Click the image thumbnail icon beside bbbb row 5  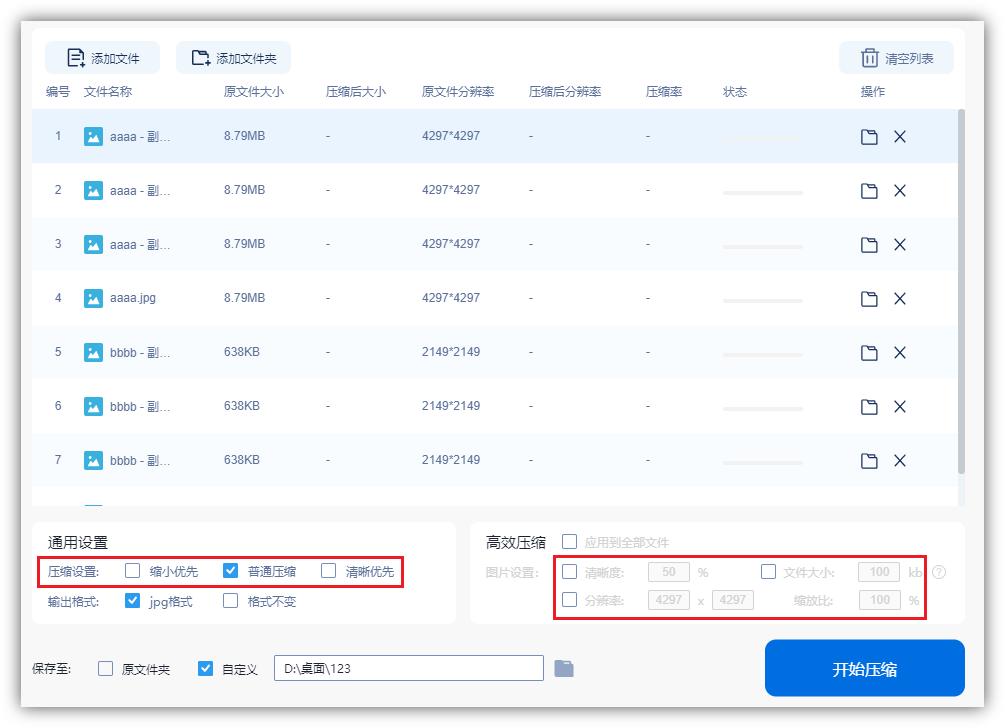[92, 352]
